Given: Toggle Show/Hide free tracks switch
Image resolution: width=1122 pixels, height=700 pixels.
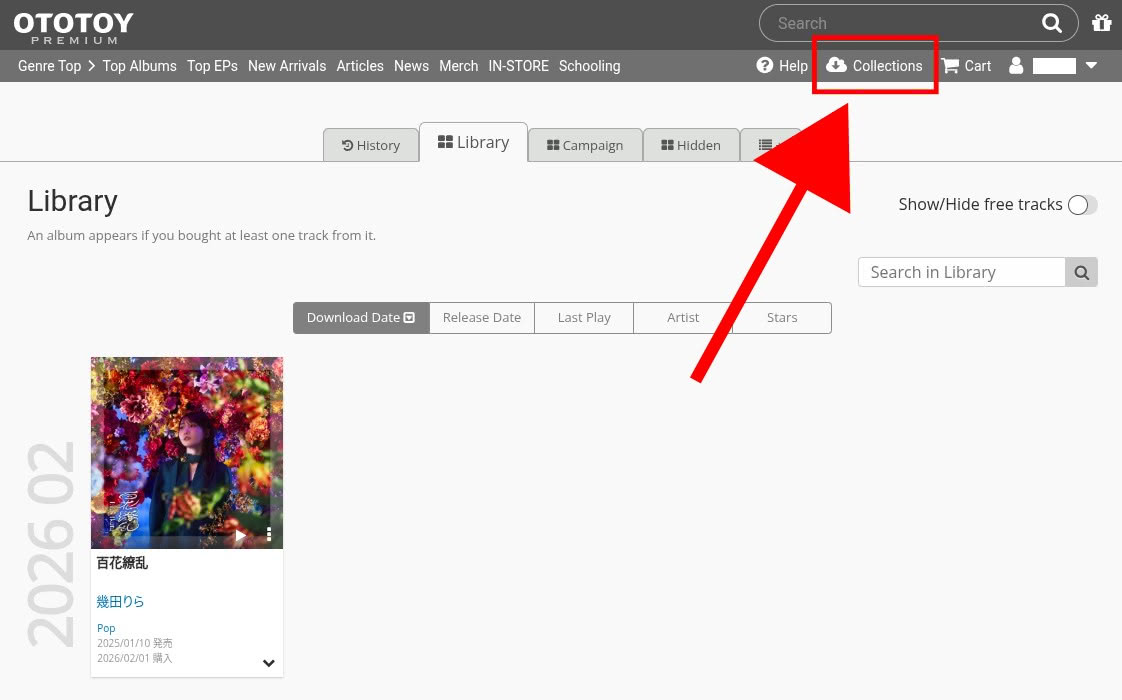Looking at the screenshot, I should pos(1081,205).
